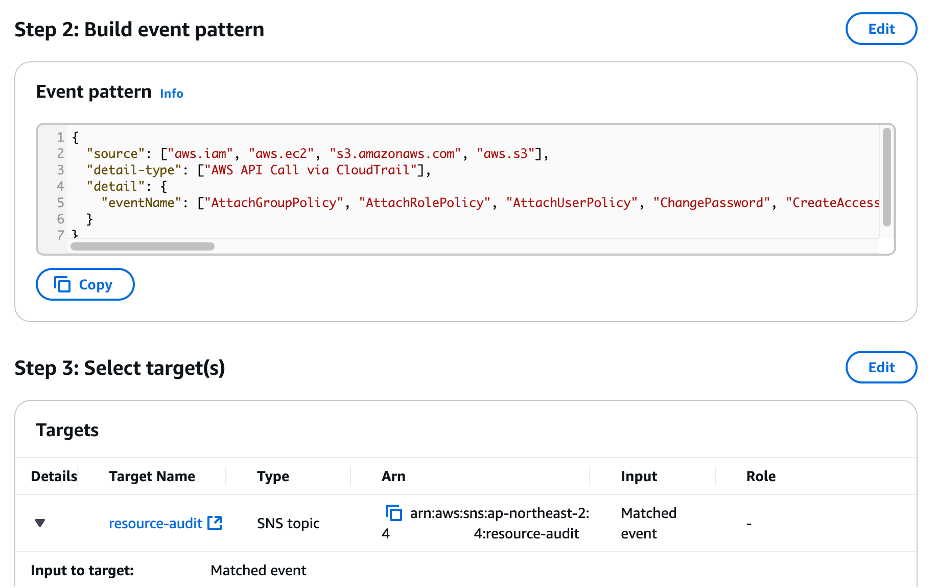The image size is (936, 588).
Task: Collapse the resource-audit details triangle
Action: pyautogui.click(x=40, y=523)
